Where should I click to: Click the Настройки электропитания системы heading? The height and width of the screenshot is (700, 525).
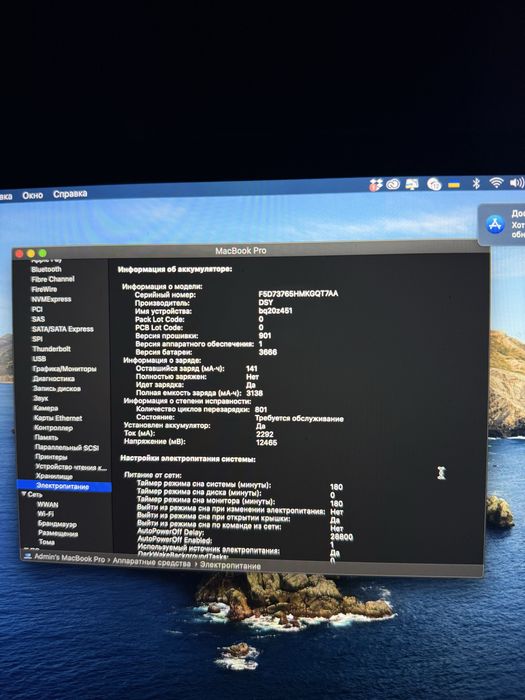coord(188,458)
